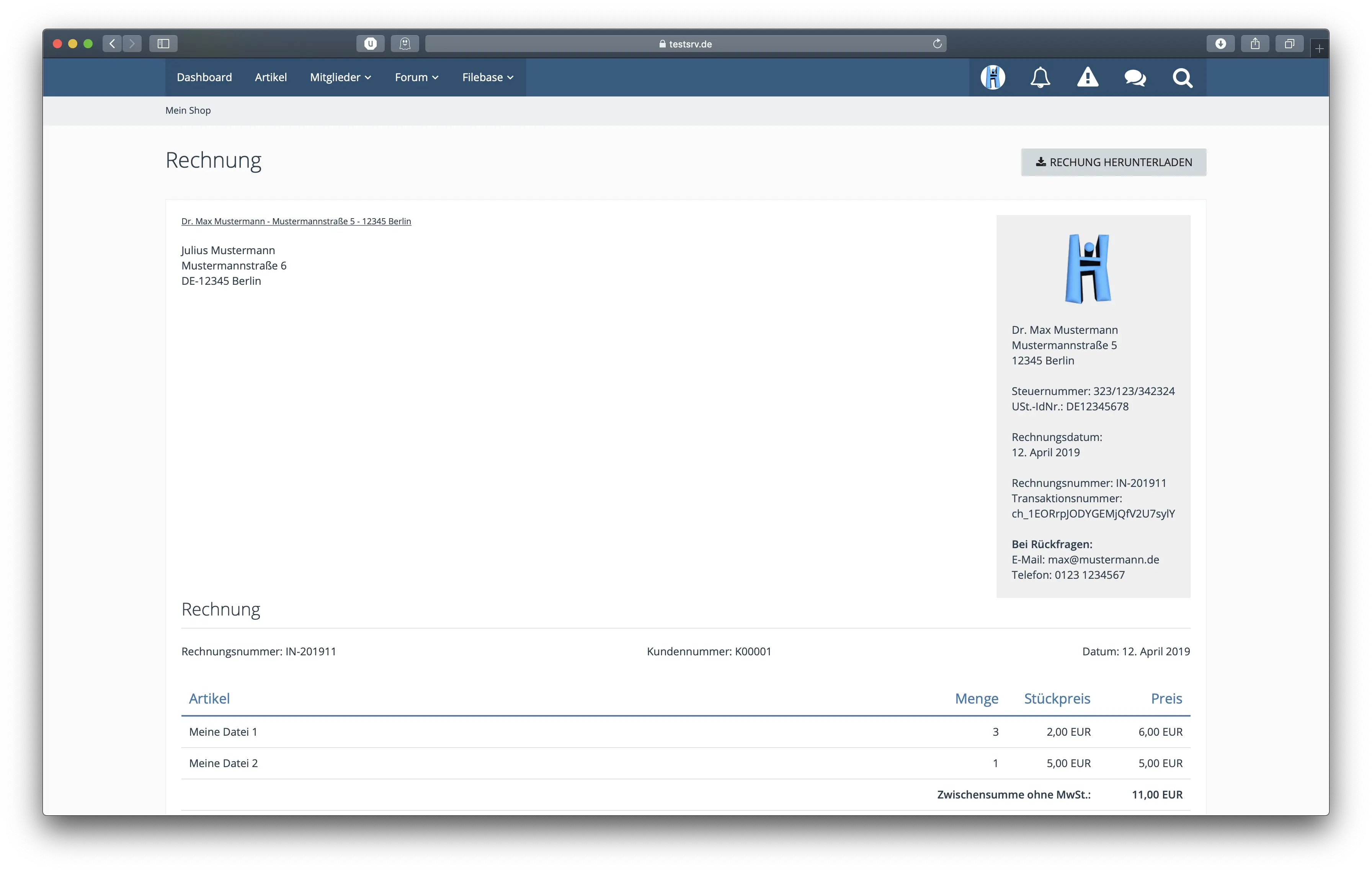Click the Safari share icon
This screenshot has height=872, width=1372.
pyautogui.click(x=1254, y=44)
